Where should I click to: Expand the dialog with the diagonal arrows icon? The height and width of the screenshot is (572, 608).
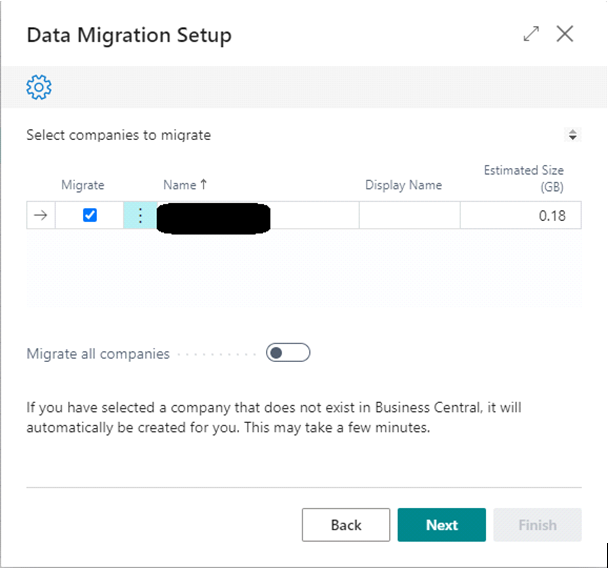(x=531, y=34)
